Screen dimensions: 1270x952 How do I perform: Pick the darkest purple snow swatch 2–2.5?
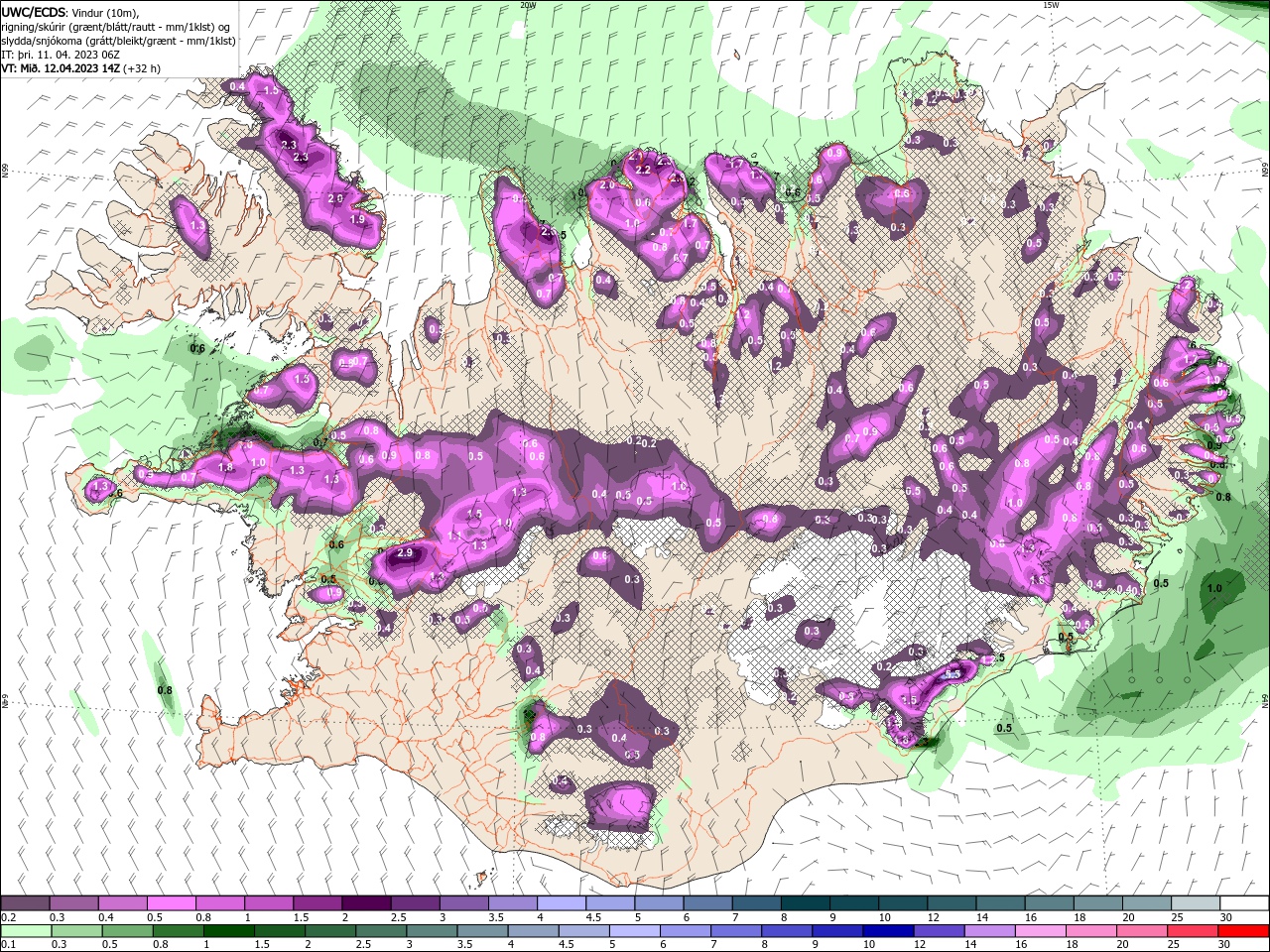(x=365, y=903)
